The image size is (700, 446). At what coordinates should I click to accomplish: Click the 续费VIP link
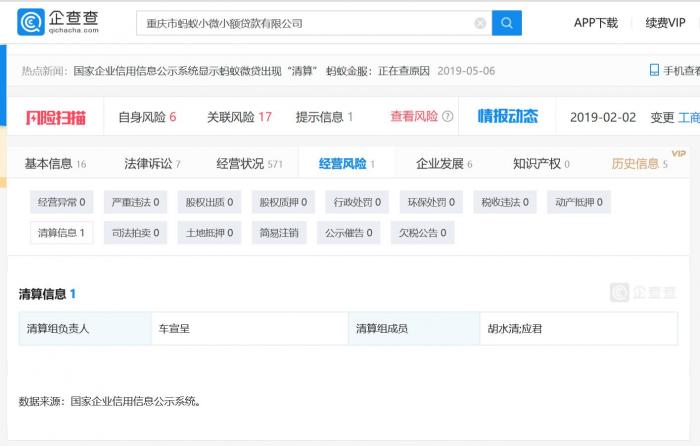(665, 23)
